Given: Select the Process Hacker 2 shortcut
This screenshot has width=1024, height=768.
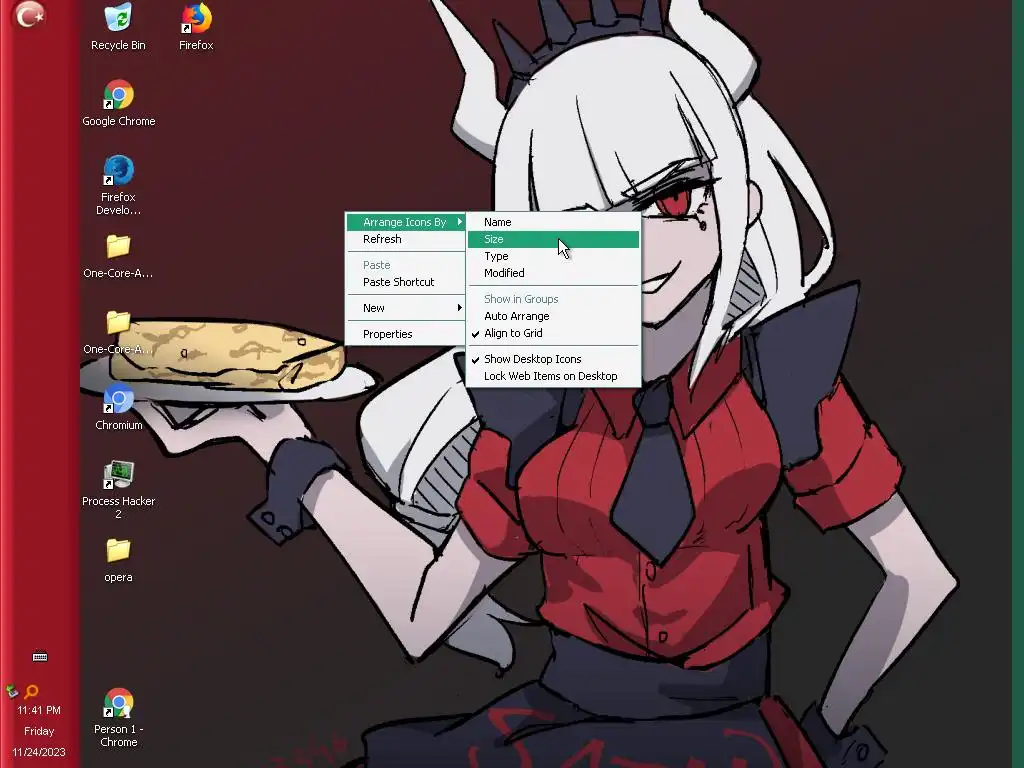Looking at the screenshot, I should click(118, 490).
